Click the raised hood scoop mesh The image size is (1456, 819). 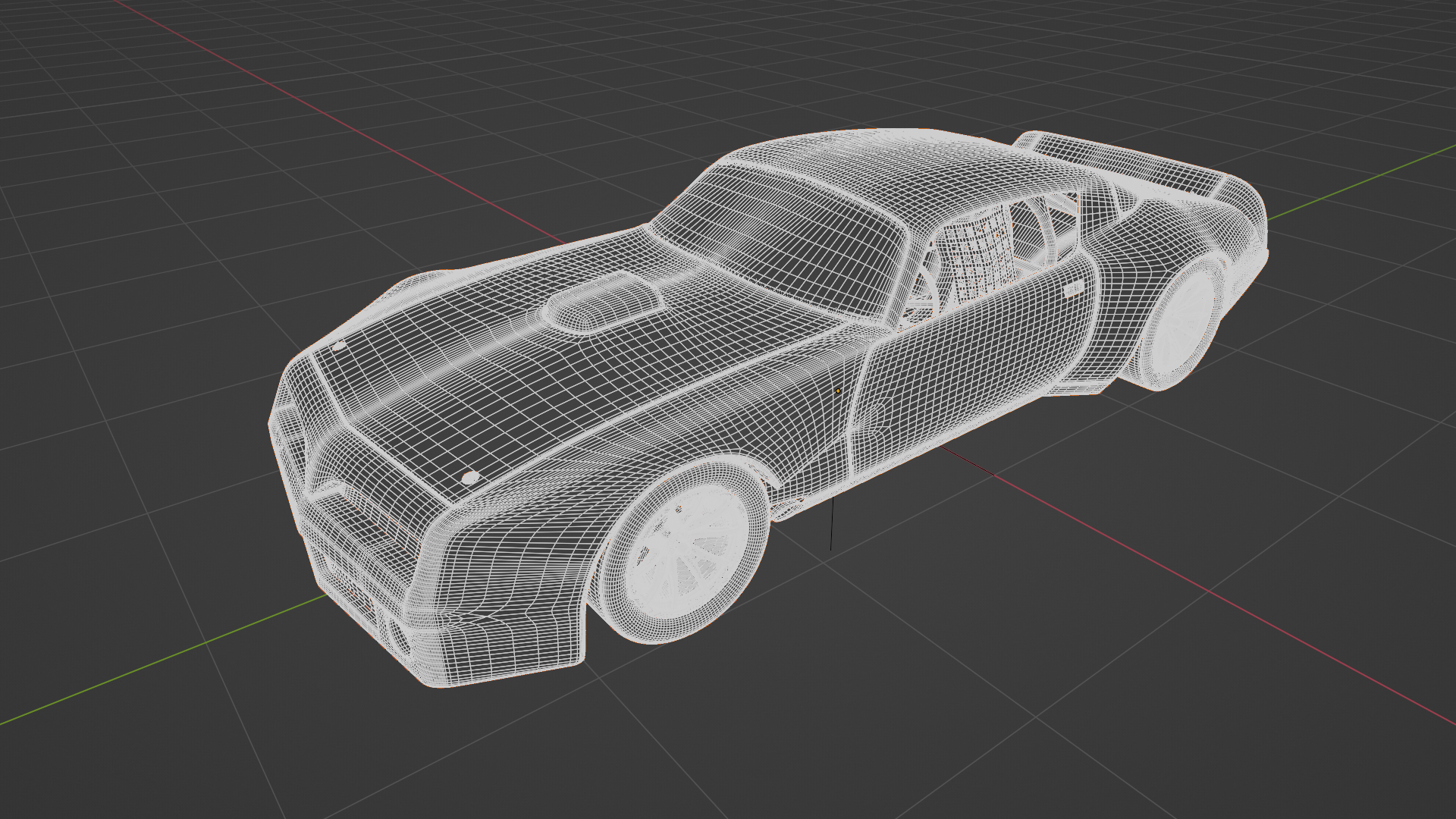(x=603, y=303)
